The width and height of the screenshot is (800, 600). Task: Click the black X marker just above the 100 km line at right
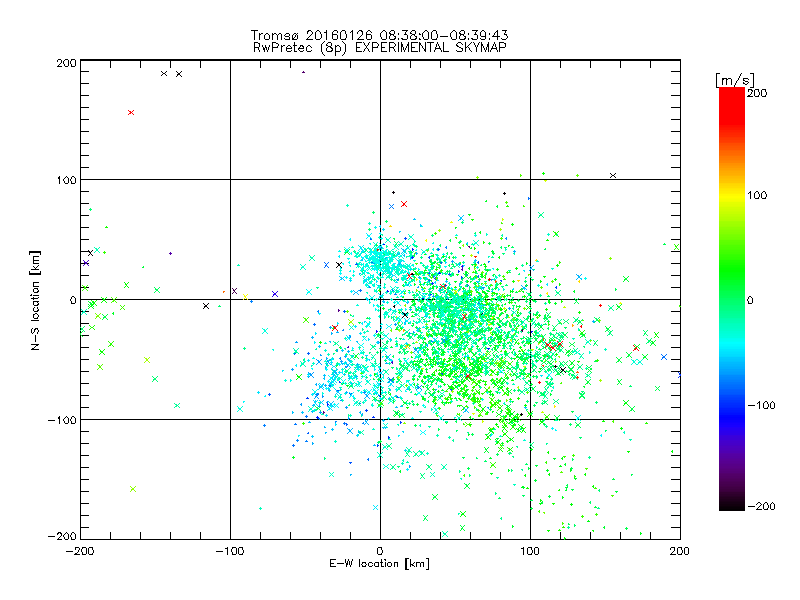coord(613,176)
